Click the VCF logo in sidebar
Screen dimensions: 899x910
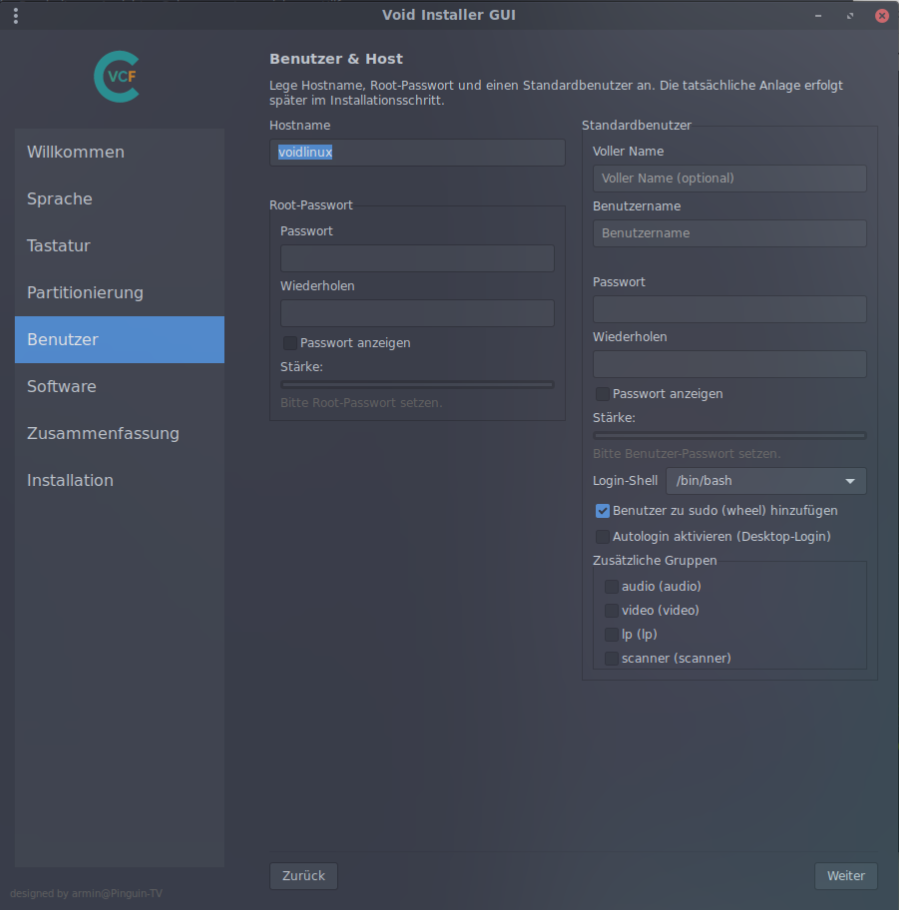(x=118, y=77)
